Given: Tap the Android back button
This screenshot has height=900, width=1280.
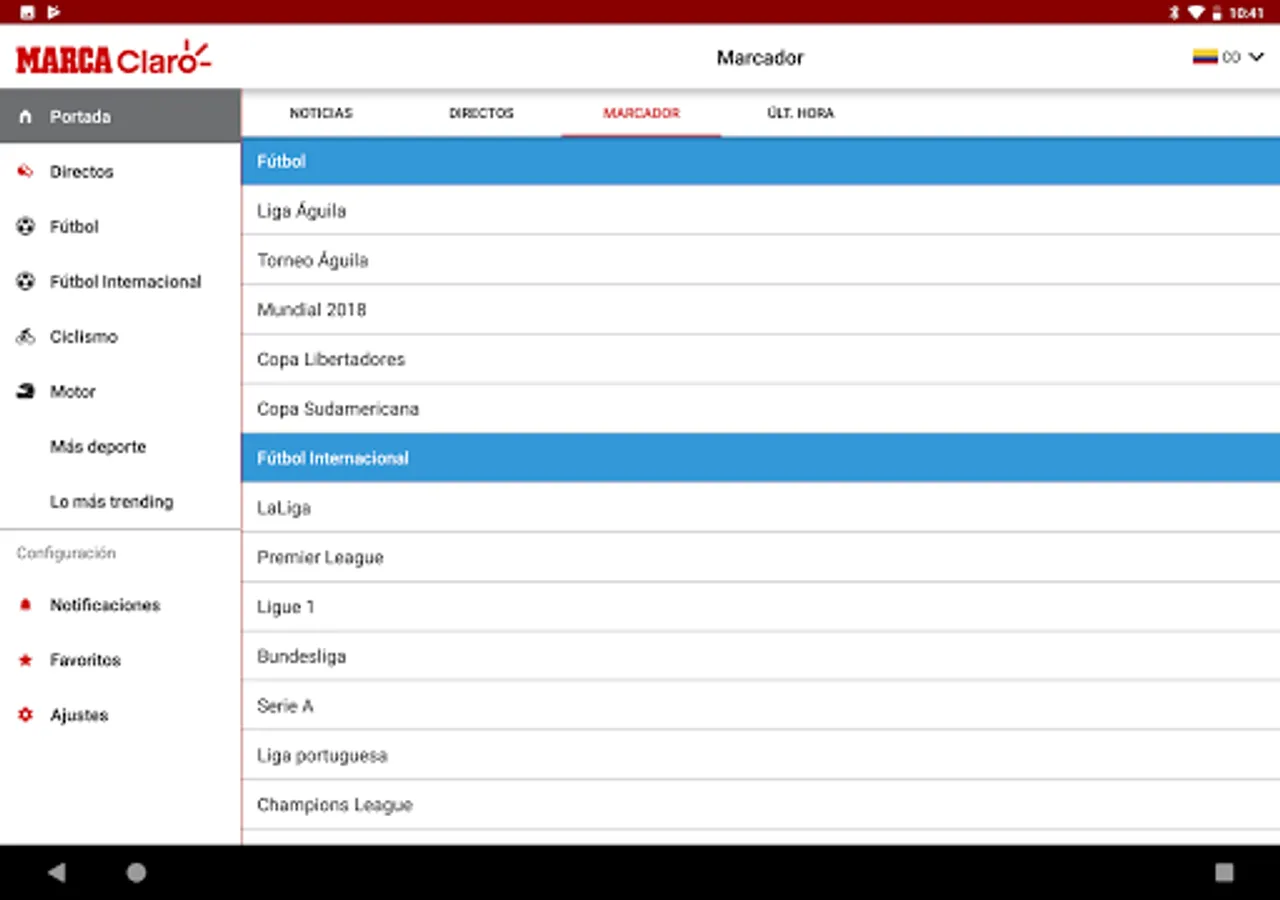Looking at the screenshot, I should tap(56, 873).
